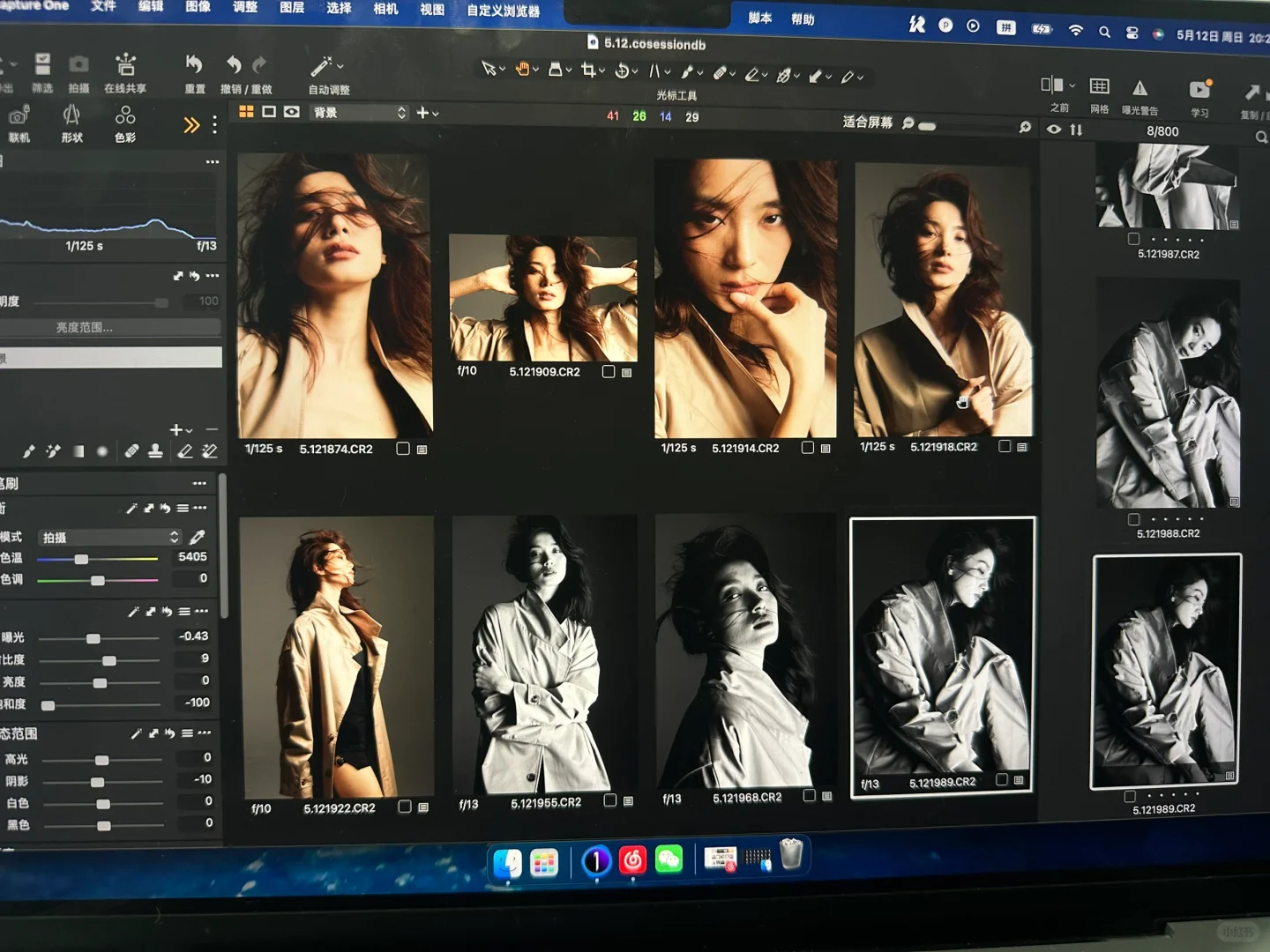The image size is (1270, 952).
Task: Select the heal bandage tool
Action: coord(721,73)
